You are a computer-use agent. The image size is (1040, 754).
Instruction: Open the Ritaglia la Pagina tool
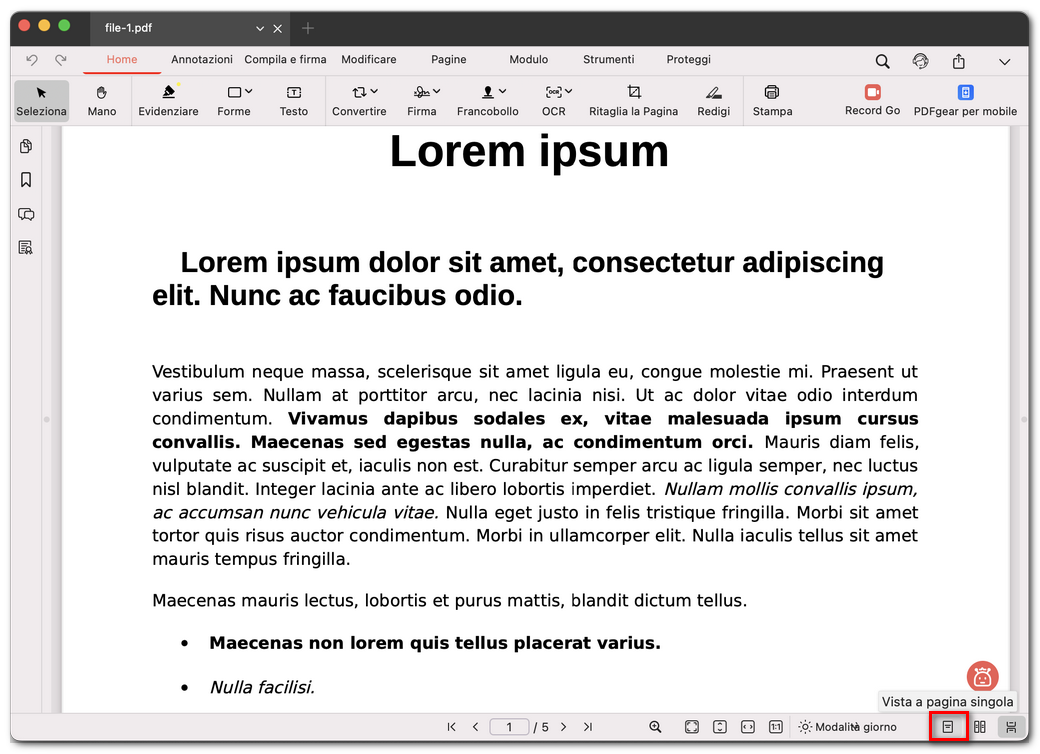click(633, 100)
